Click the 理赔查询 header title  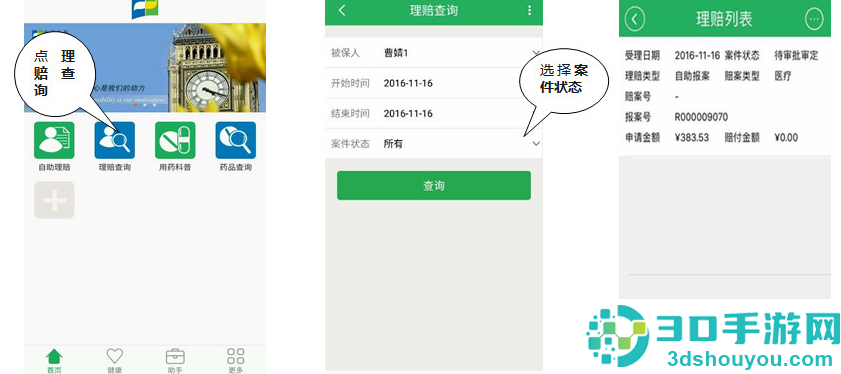coord(433,10)
